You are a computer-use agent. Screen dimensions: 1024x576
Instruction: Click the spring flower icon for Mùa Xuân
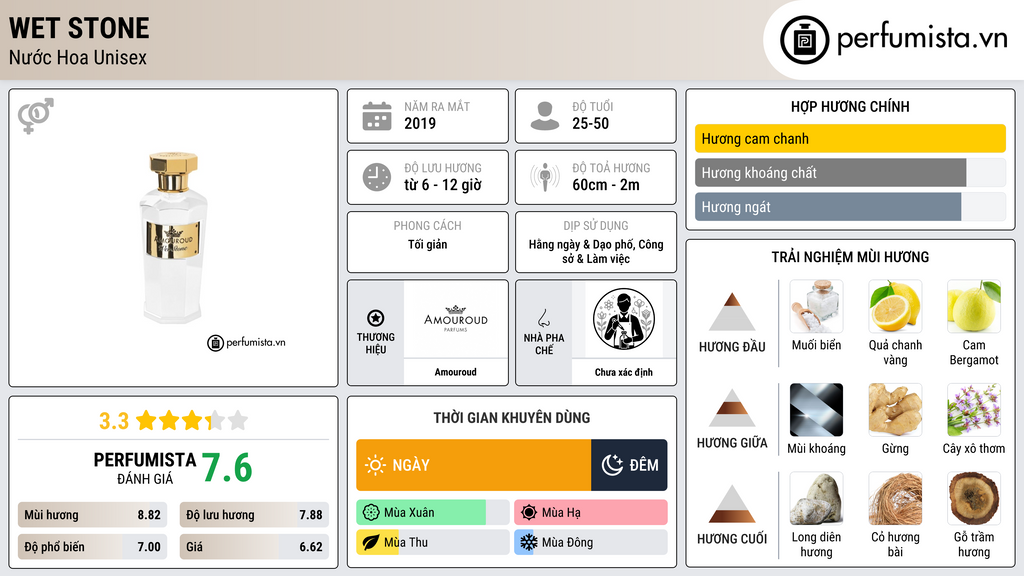click(371, 512)
